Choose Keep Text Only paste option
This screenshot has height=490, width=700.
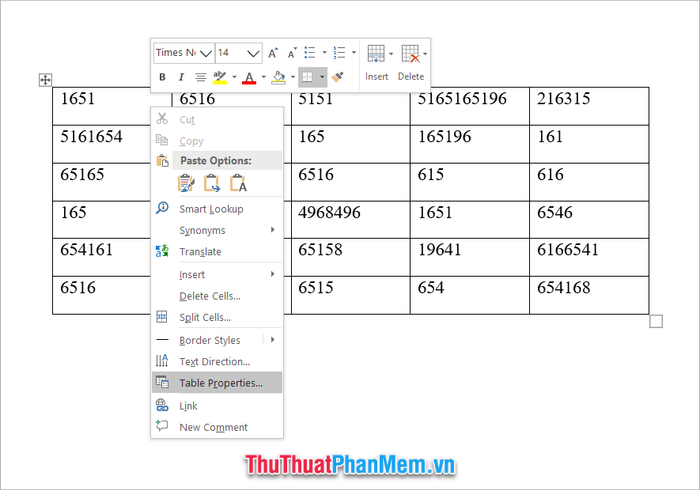click(x=238, y=183)
